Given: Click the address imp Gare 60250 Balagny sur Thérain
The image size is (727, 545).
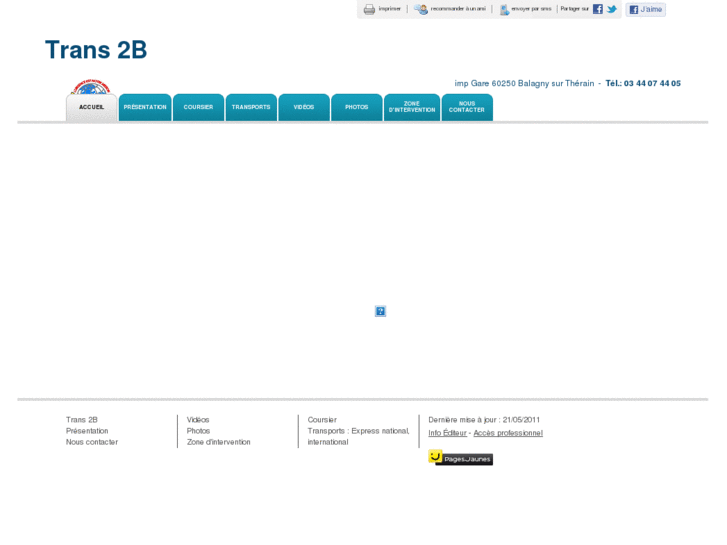Looking at the screenshot, I should click(x=524, y=83).
